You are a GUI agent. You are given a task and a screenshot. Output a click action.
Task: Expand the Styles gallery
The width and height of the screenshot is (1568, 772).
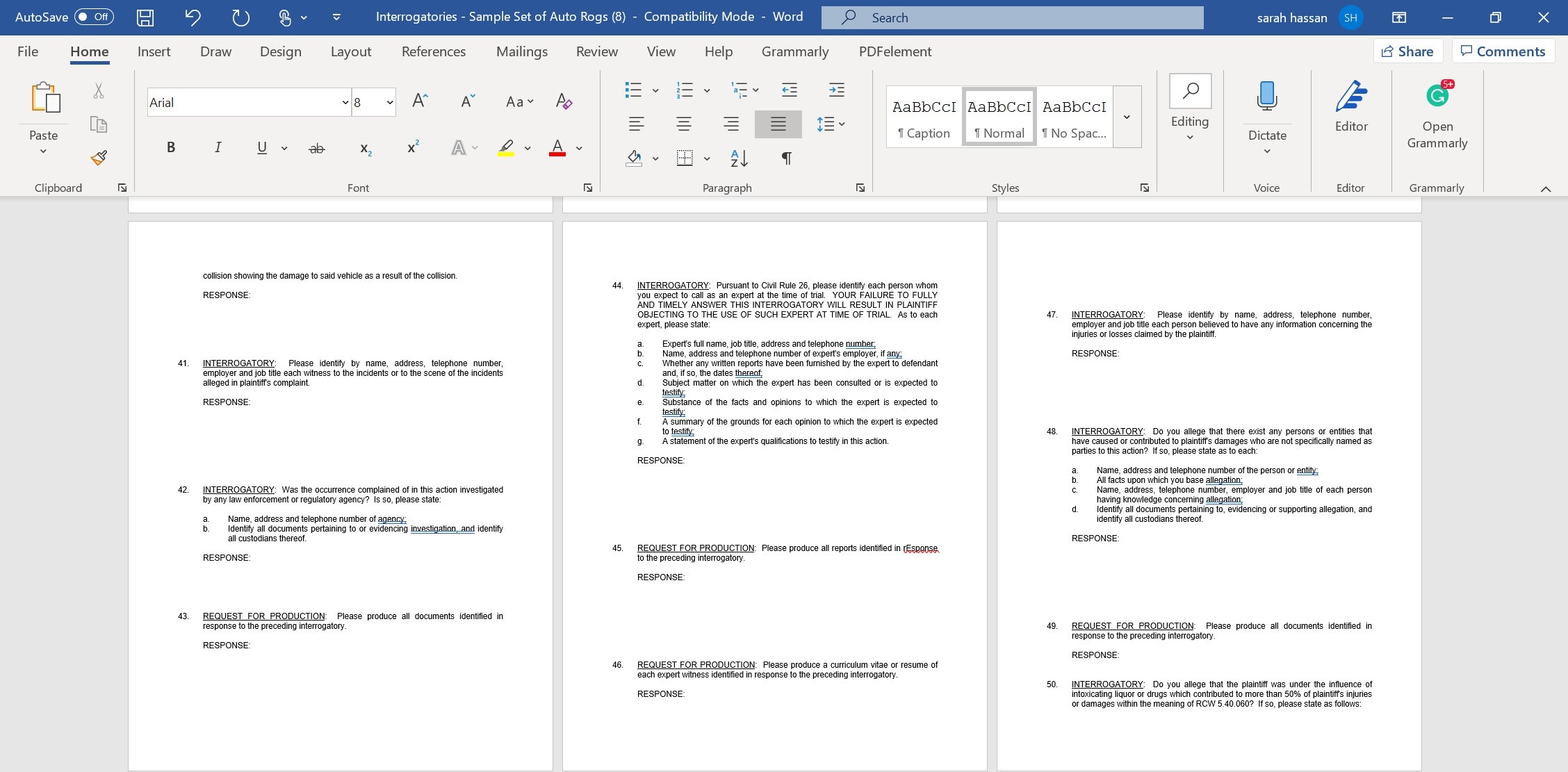click(1127, 117)
